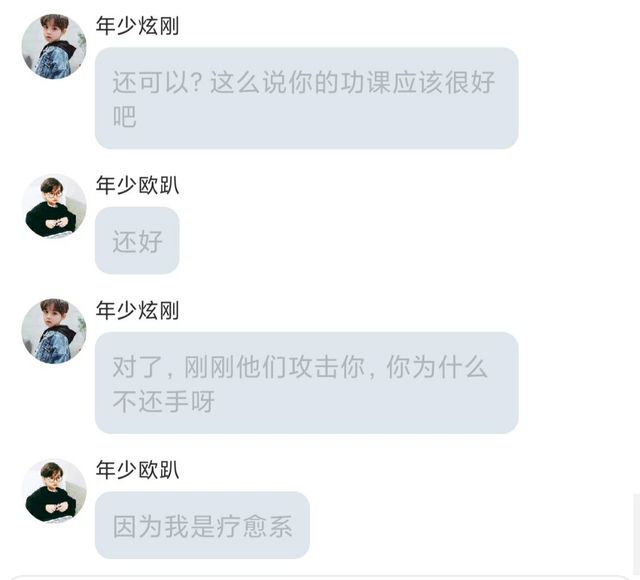Tap the 年少欧趴 avatar above 还好 message
This screenshot has height=580, width=640.
pyautogui.click(x=54, y=206)
